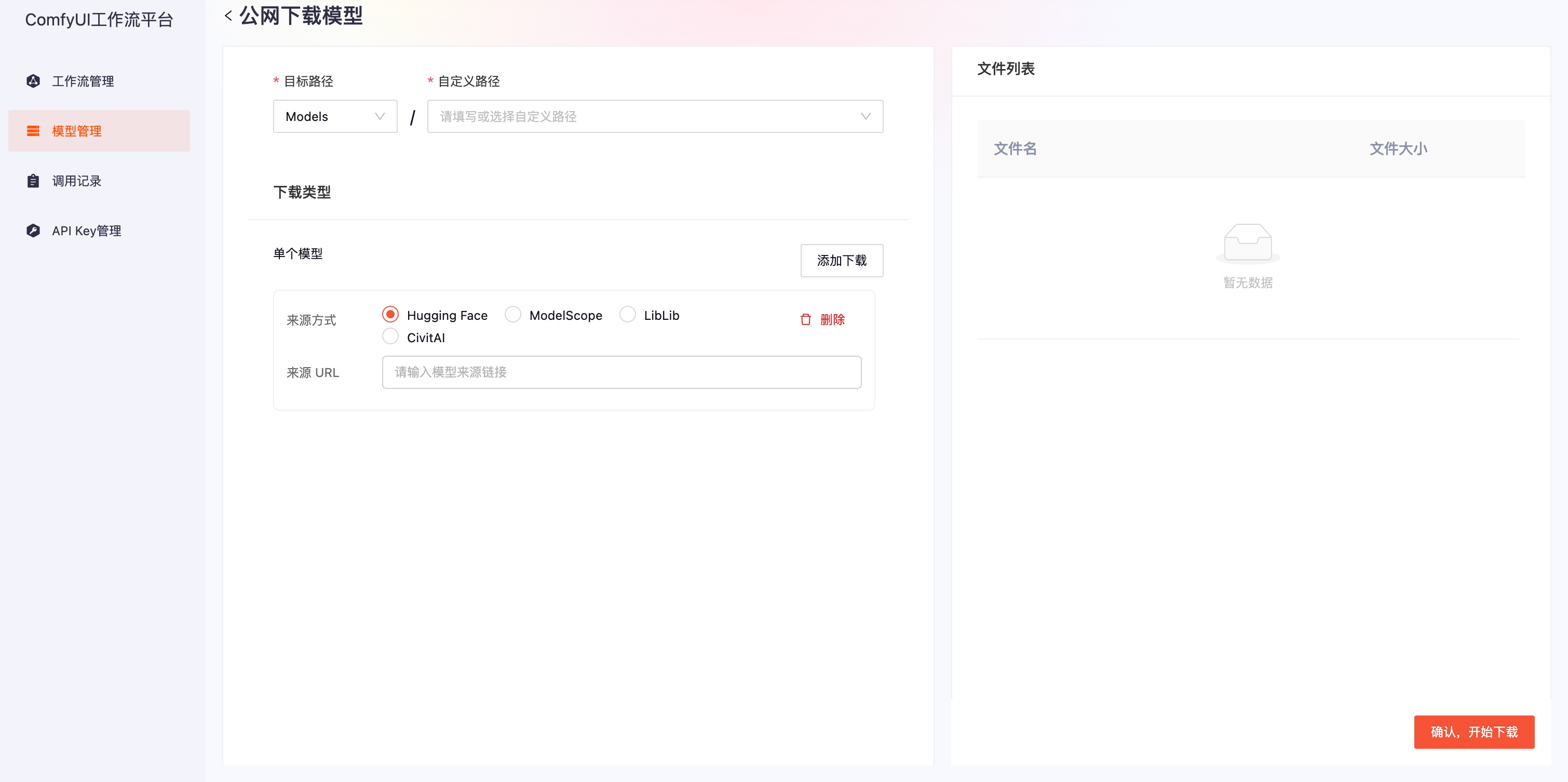Image resolution: width=1568 pixels, height=782 pixels.
Task: Focus the source URL input field
Action: click(621, 372)
